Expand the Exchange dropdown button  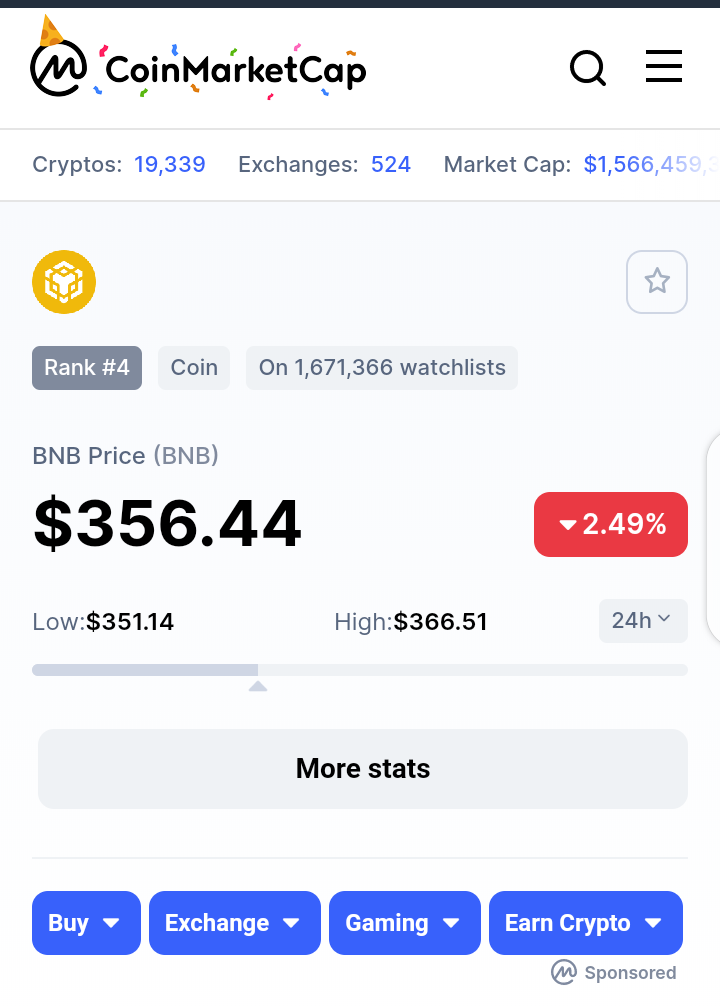point(234,923)
